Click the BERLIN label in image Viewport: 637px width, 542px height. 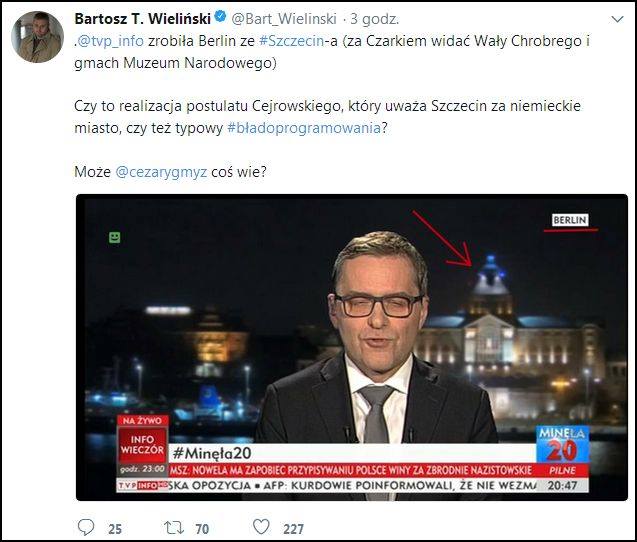[x=570, y=220]
